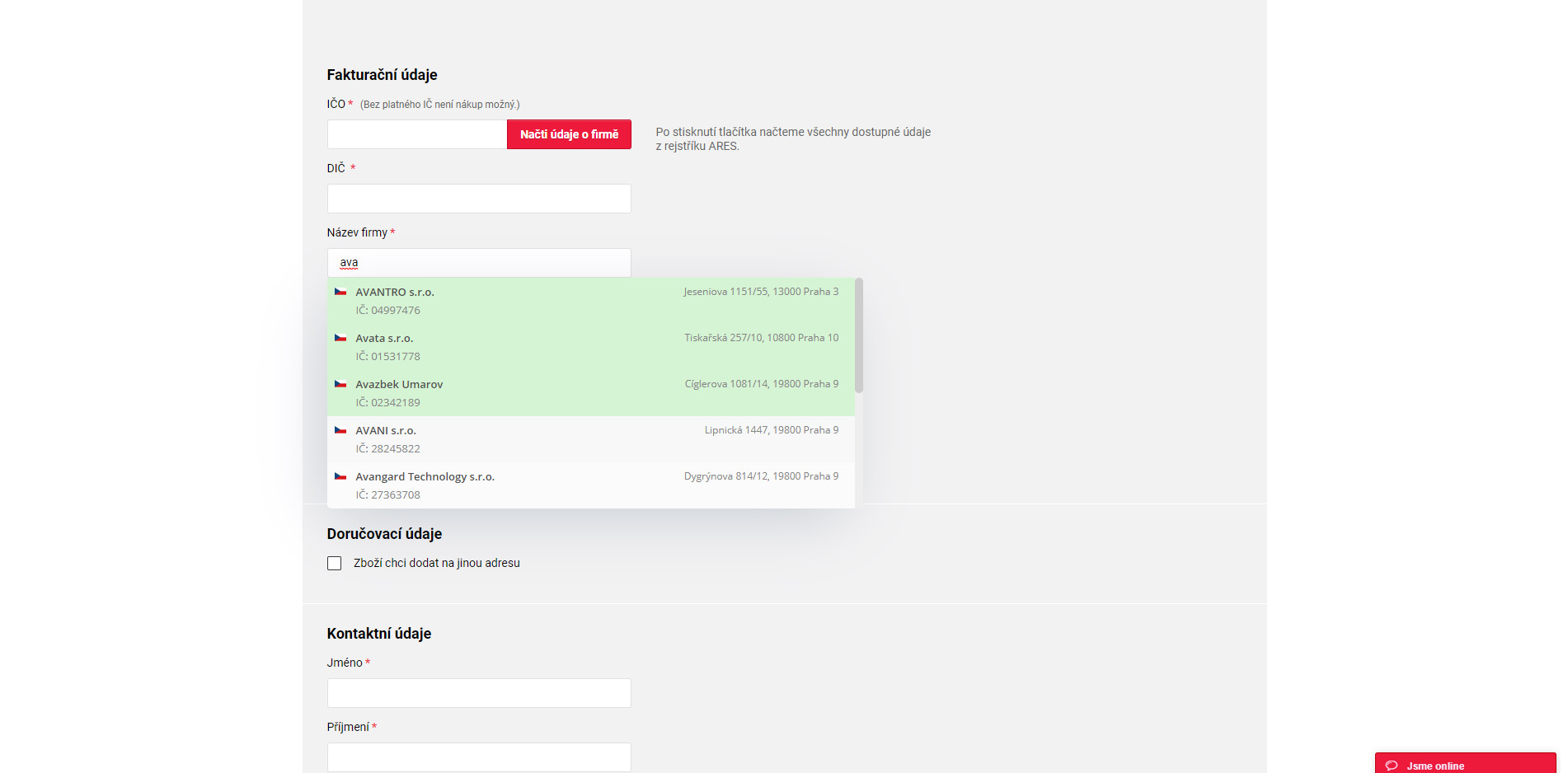Screen dimensions: 1568x773
Task: Focus the DIČ input field
Action: click(479, 199)
